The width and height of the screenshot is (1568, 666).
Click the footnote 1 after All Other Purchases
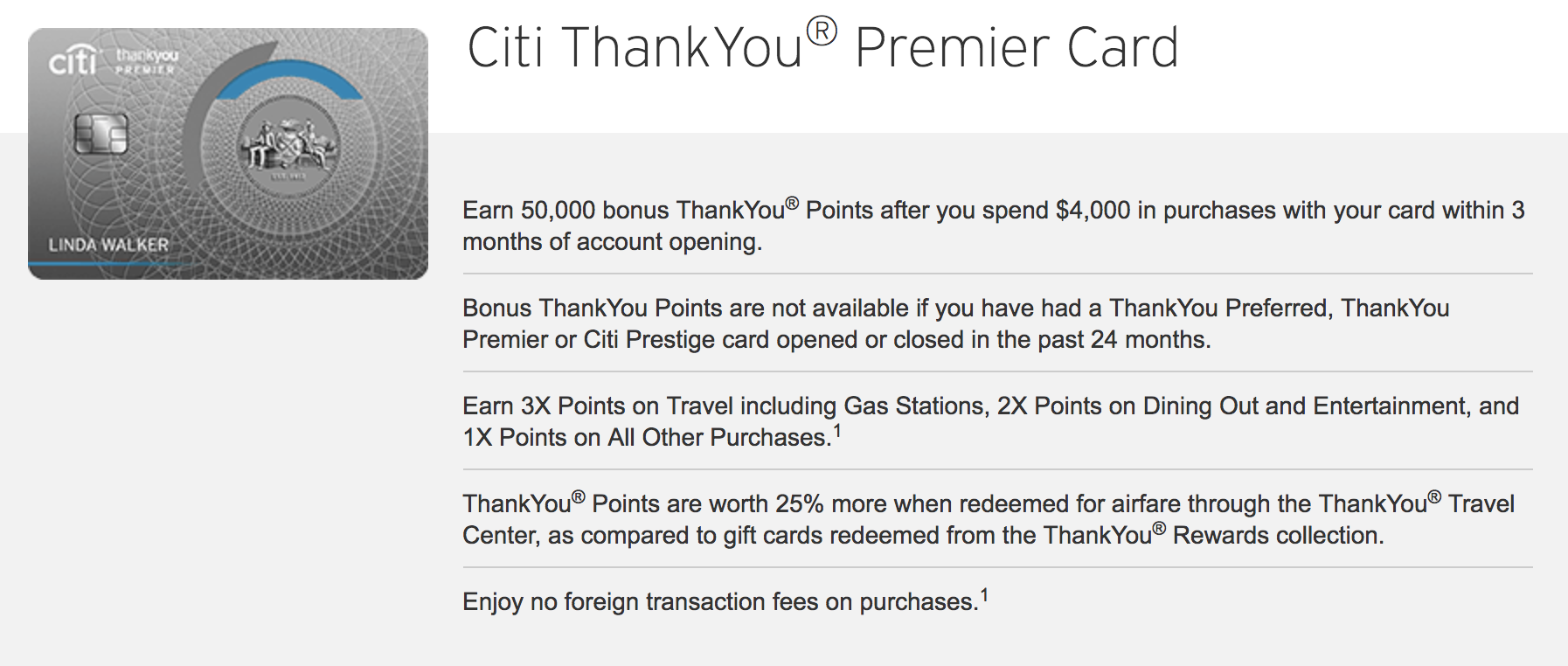pyautogui.click(x=837, y=430)
